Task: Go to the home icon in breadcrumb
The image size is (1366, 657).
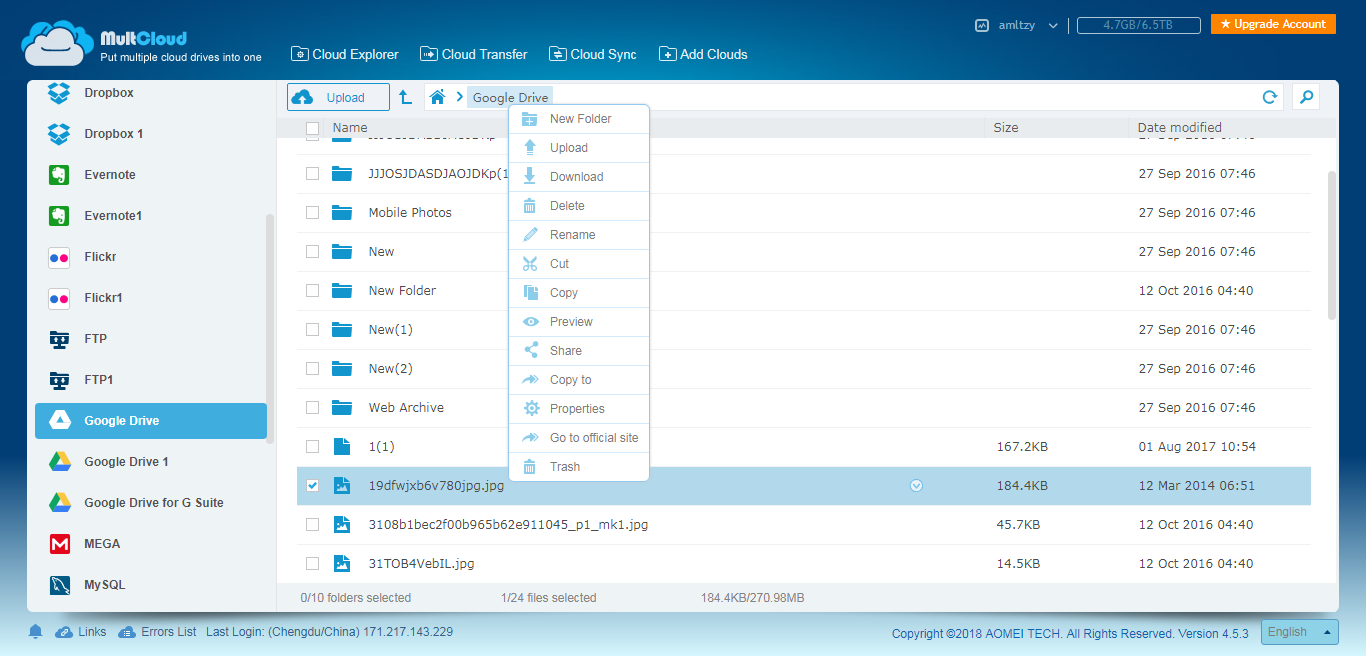Action: 437,97
